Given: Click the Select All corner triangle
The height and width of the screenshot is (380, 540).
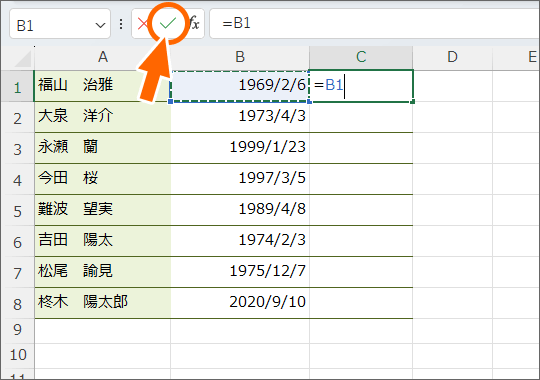Looking at the screenshot, I should pos(22,58).
